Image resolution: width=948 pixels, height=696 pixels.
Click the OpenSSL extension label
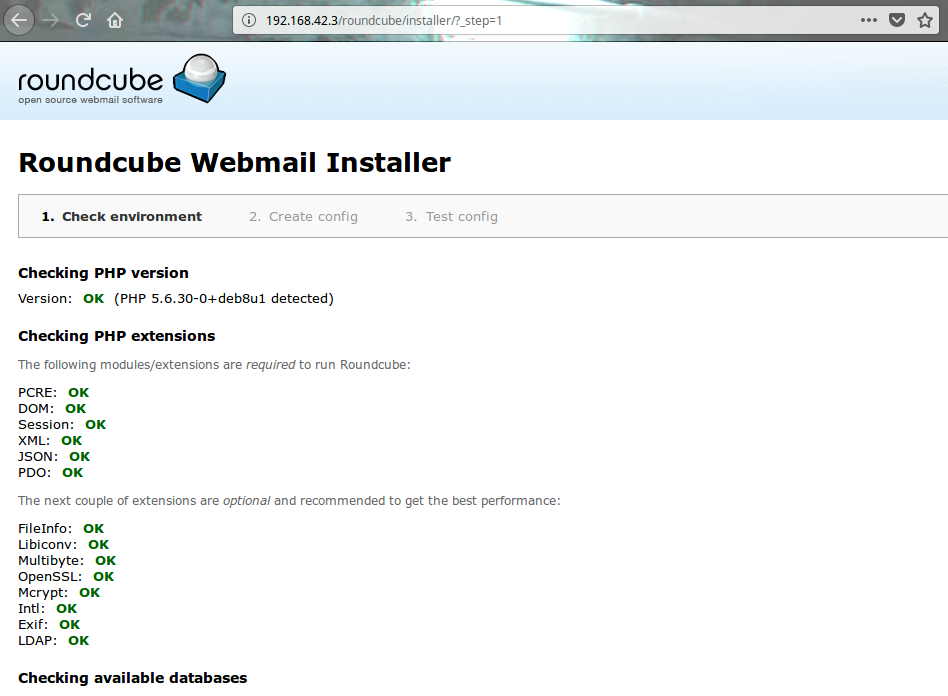[x=50, y=577]
